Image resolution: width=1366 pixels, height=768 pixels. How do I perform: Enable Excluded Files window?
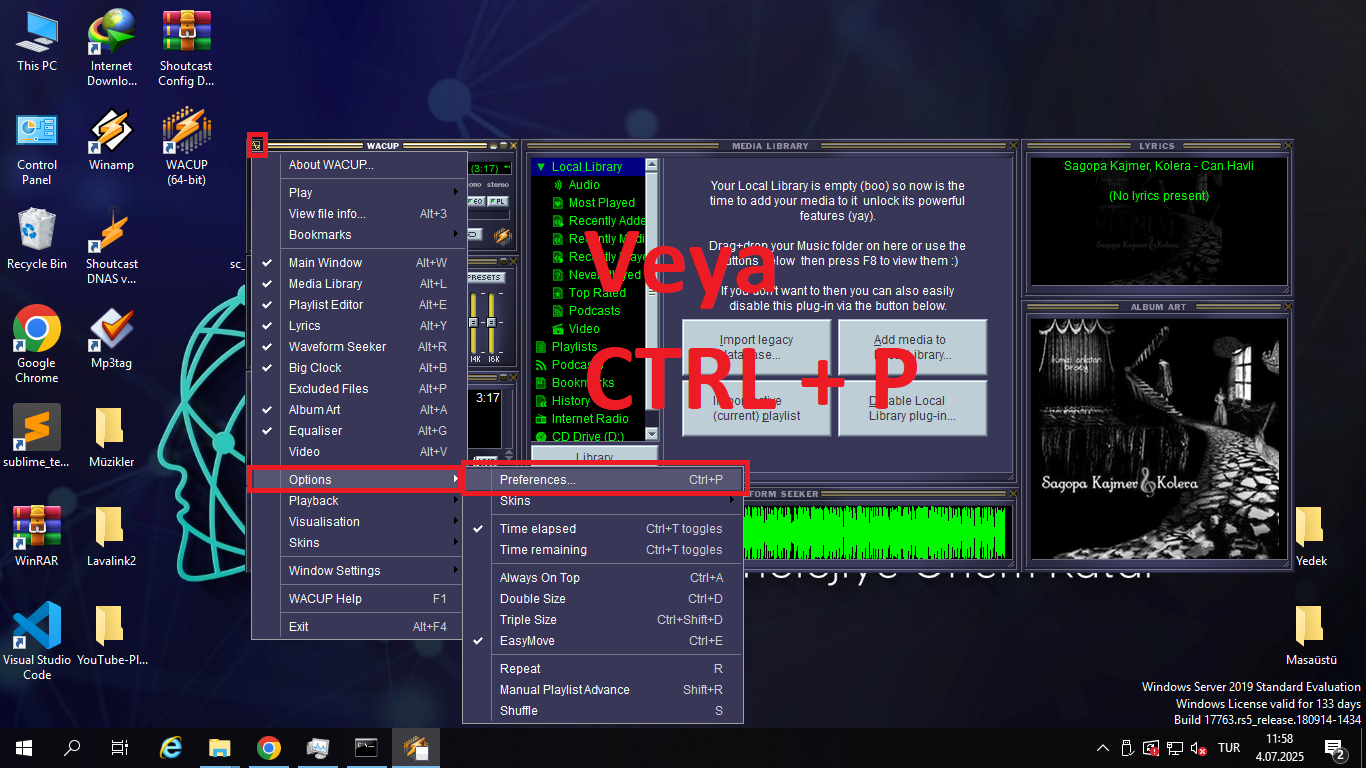[358, 389]
